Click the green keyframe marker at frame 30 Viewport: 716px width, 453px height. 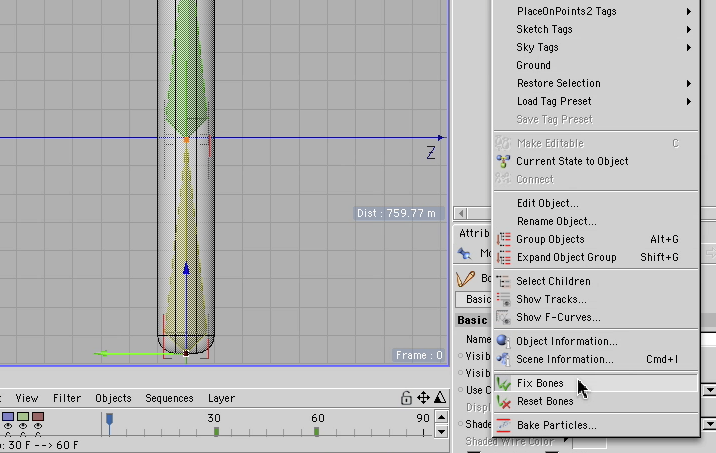(216, 431)
